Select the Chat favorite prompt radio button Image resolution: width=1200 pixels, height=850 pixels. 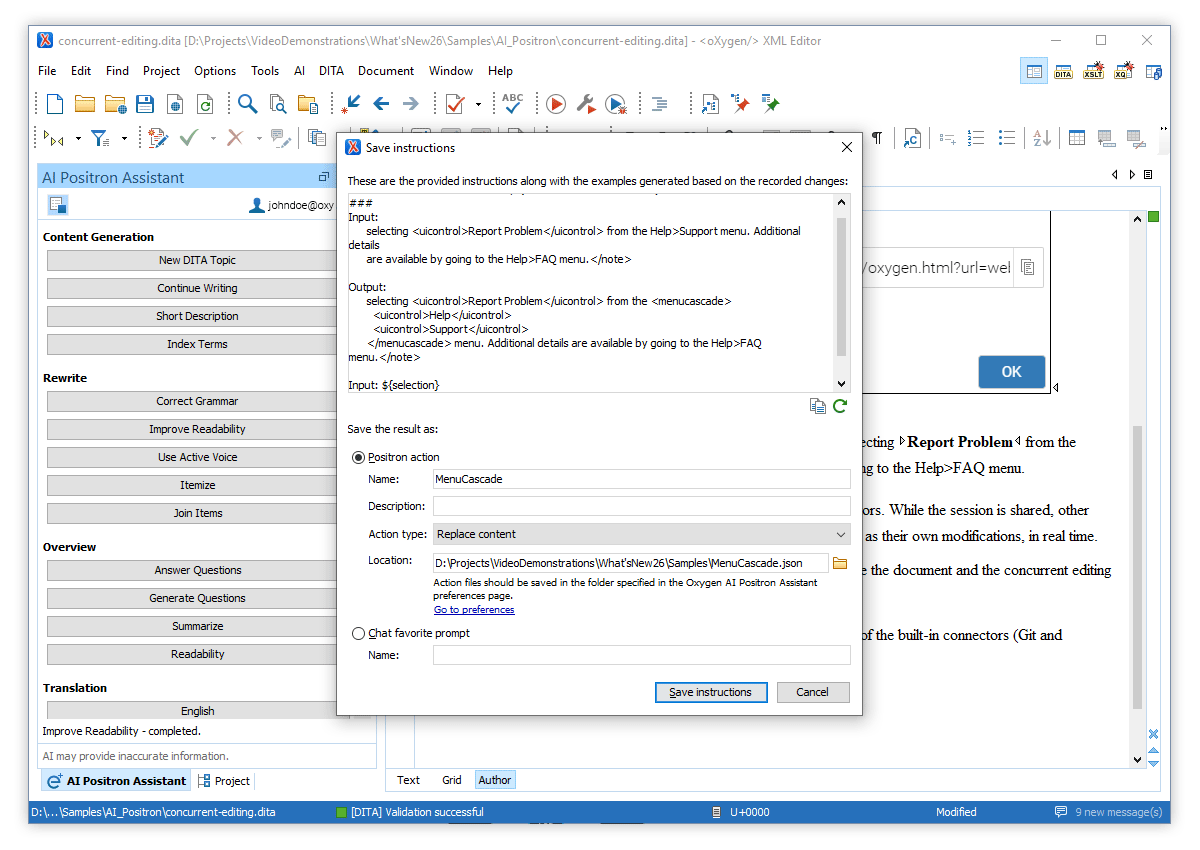[358, 633]
